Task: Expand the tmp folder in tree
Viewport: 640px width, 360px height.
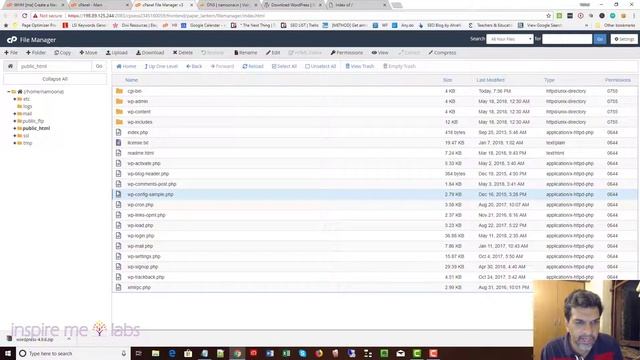Action: (x=15, y=143)
